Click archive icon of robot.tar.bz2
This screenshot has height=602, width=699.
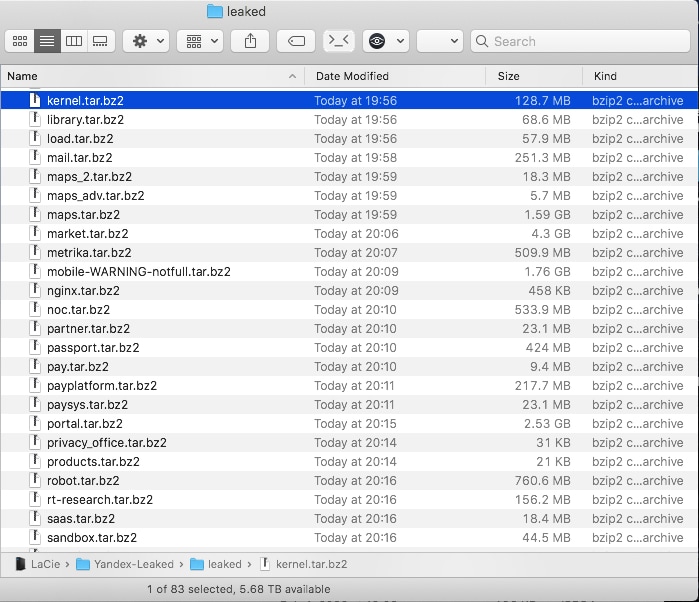click(35, 480)
